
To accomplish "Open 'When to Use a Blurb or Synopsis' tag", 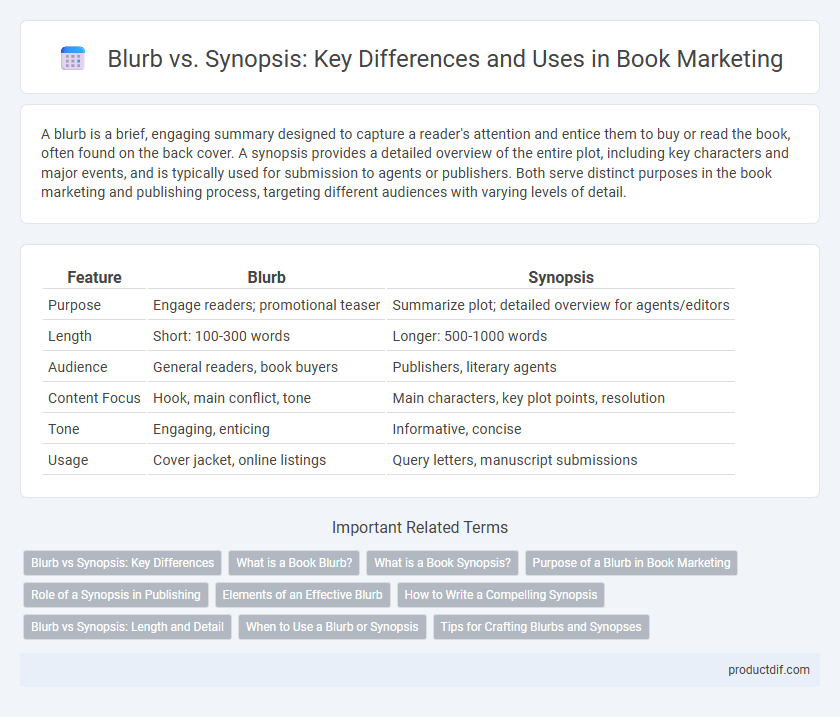I will (x=332, y=627).
